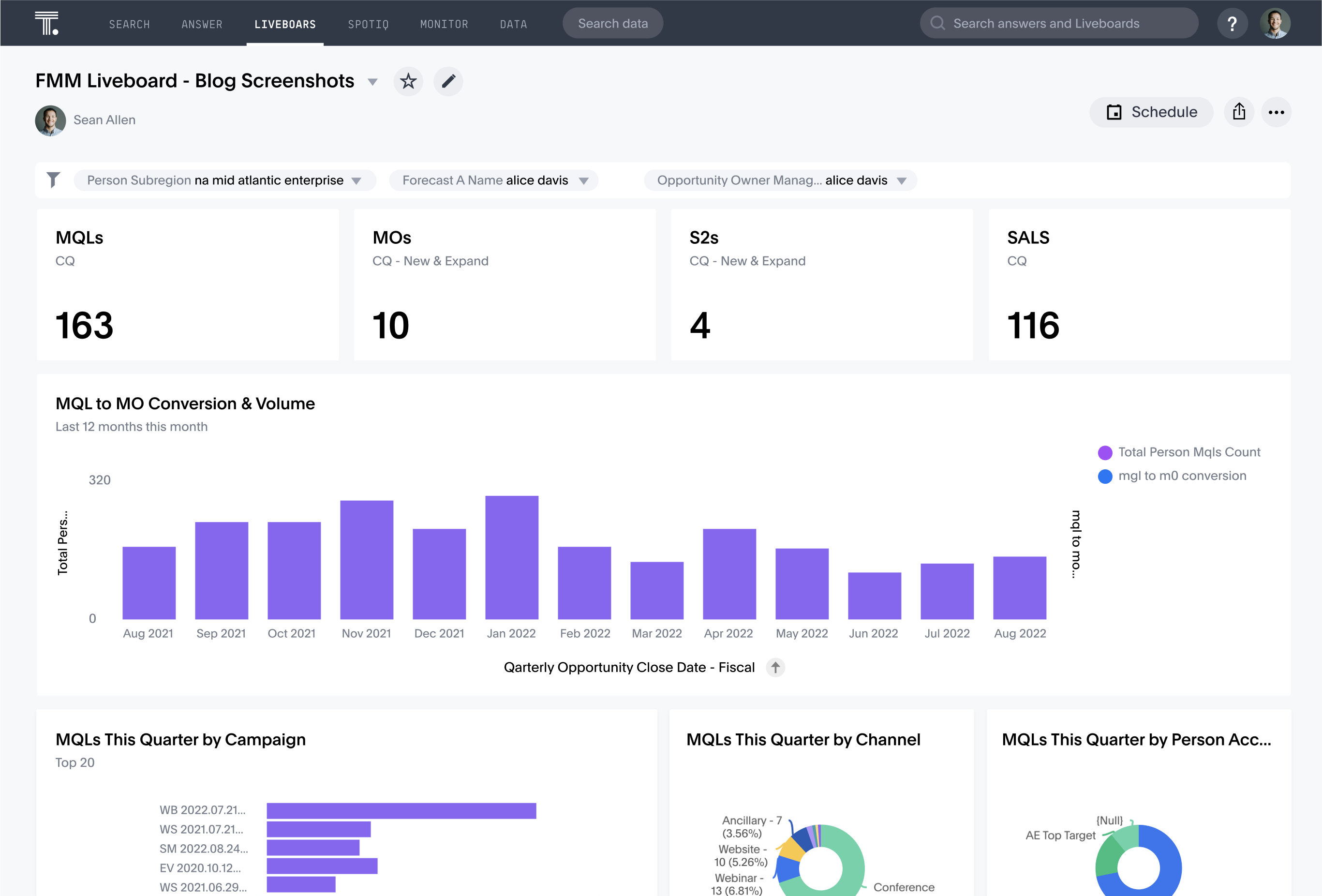Open the SPOTIQ tab
Image resolution: width=1322 pixels, height=896 pixels.
(x=370, y=22)
